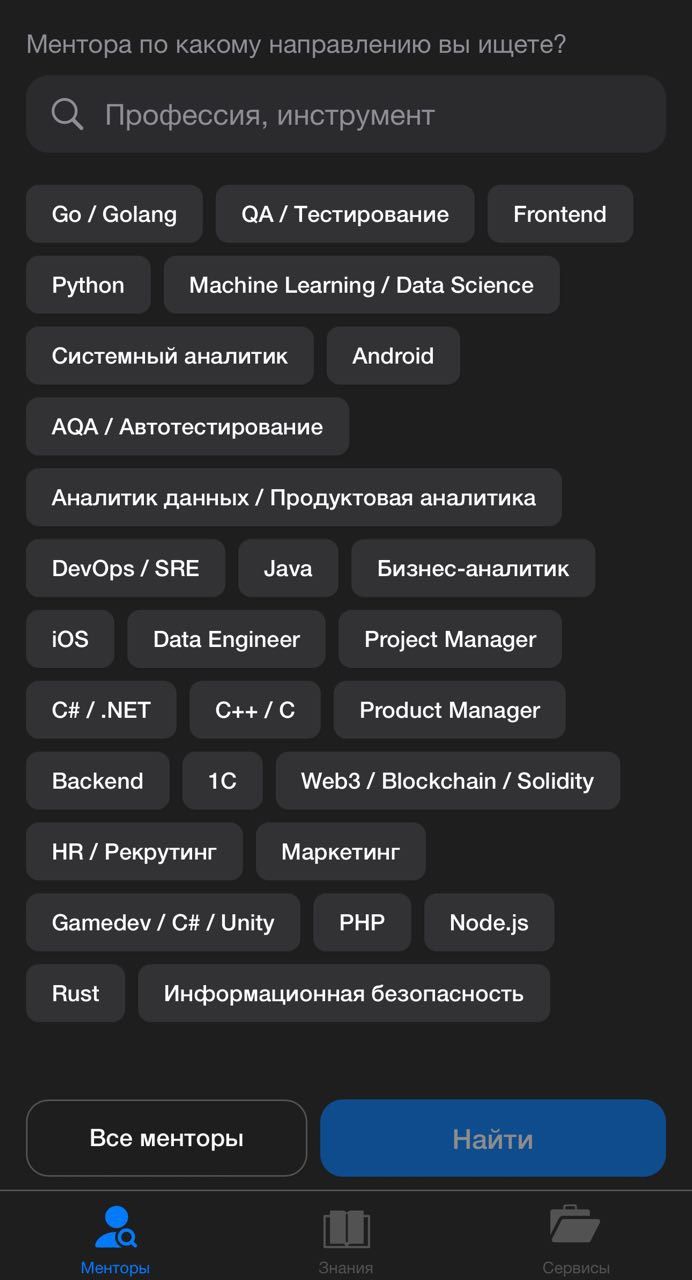Screen dimensions: 692x1280
Task: Select Web3 / Blockchain / Solidity
Action: pos(447,781)
